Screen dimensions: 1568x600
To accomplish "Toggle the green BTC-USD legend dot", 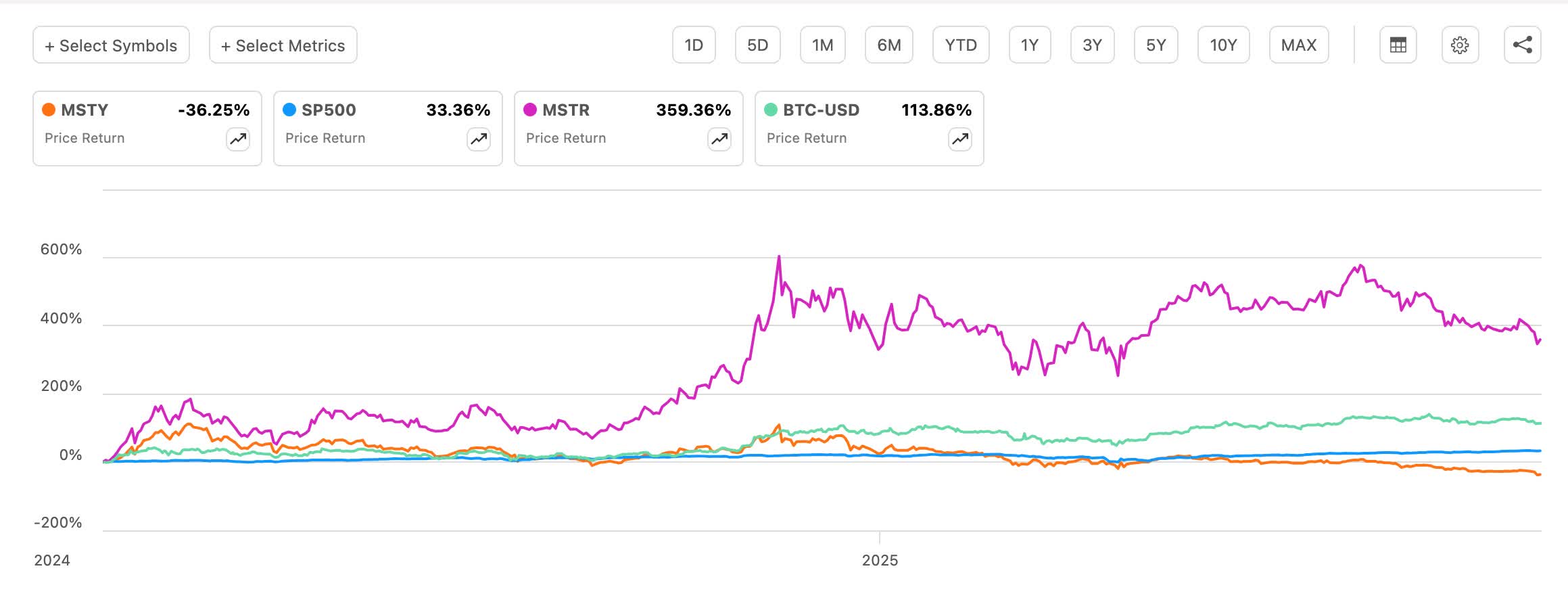I will (770, 110).
